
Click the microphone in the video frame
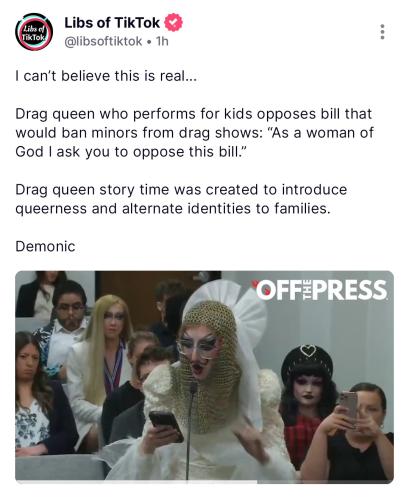tap(191, 430)
